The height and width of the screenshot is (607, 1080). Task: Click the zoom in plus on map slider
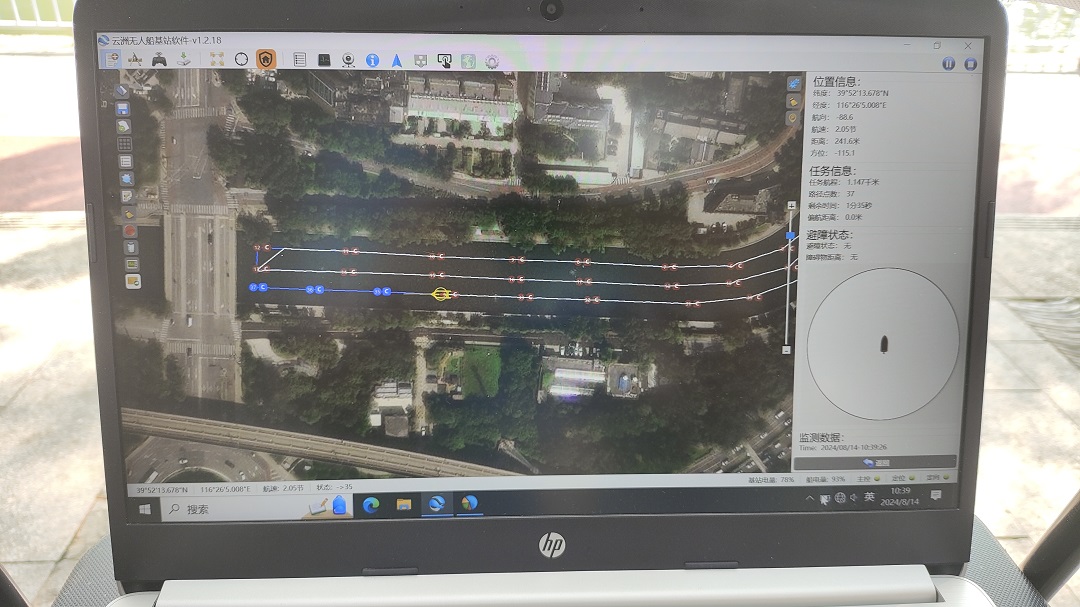tap(792, 206)
